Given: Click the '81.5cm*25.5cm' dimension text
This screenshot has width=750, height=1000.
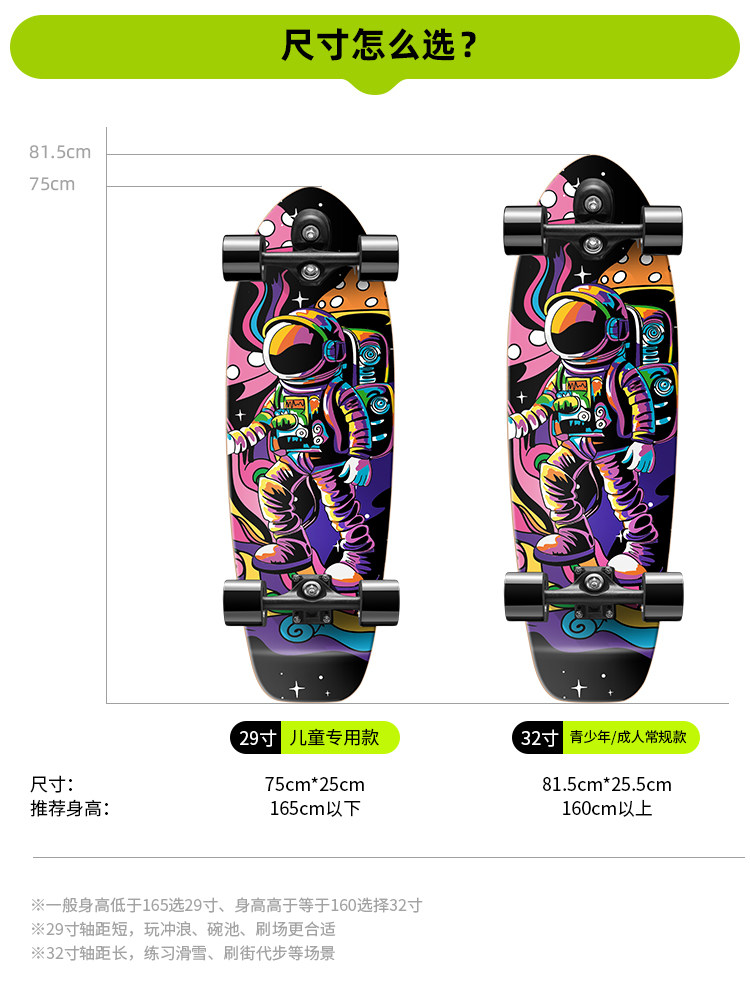Looking at the screenshot, I should click(x=607, y=784).
